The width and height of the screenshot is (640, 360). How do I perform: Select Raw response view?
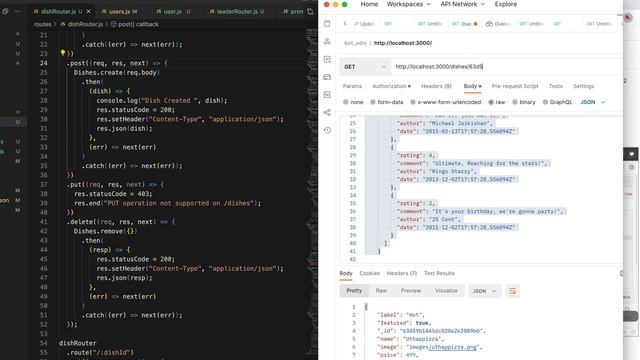point(381,291)
